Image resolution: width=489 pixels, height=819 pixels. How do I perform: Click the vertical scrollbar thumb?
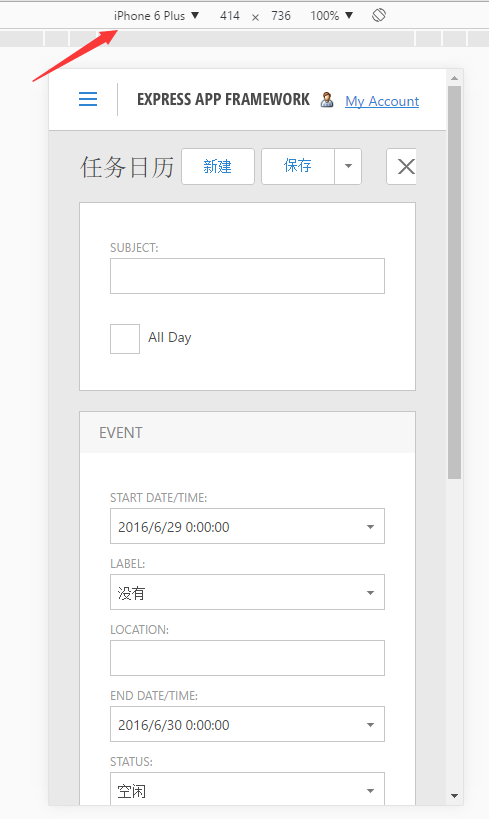pyautogui.click(x=455, y=282)
